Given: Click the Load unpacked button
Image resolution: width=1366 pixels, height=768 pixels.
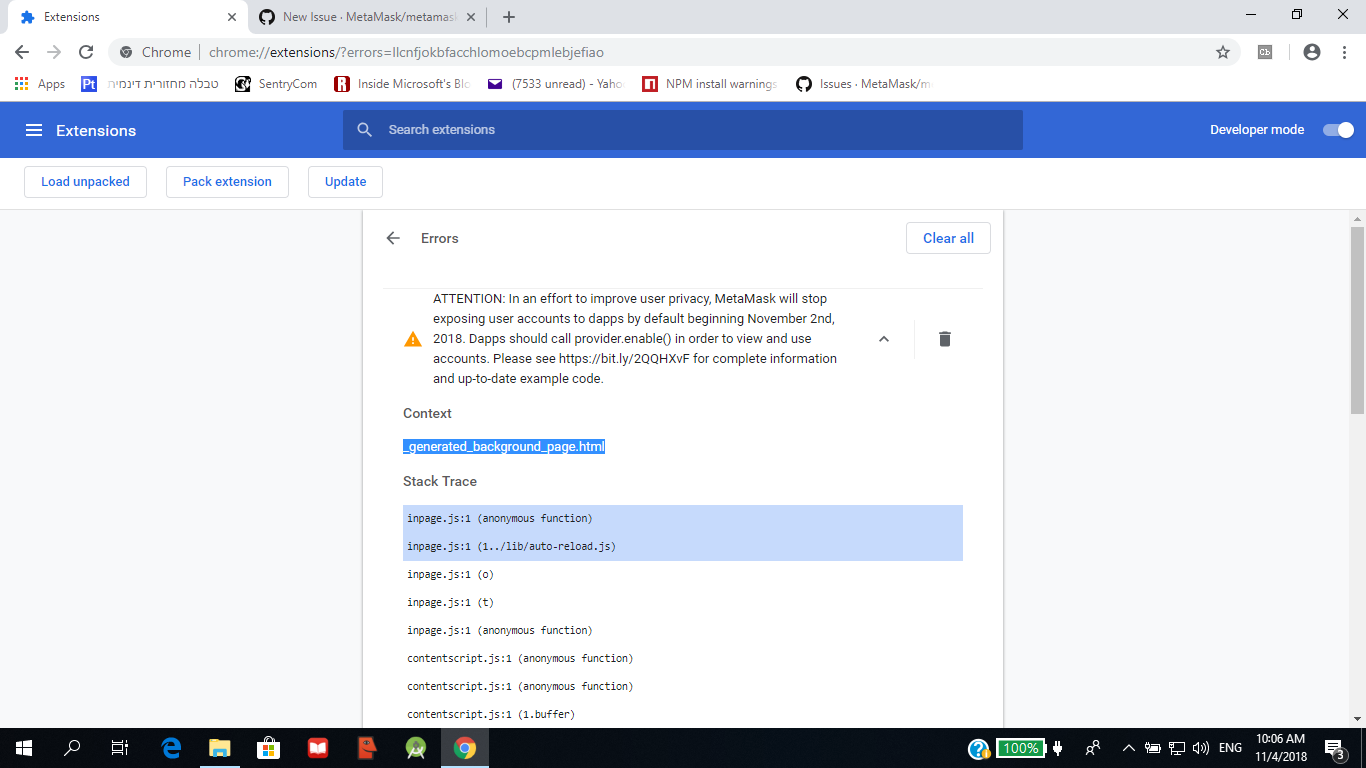Looking at the screenshot, I should [85, 181].
